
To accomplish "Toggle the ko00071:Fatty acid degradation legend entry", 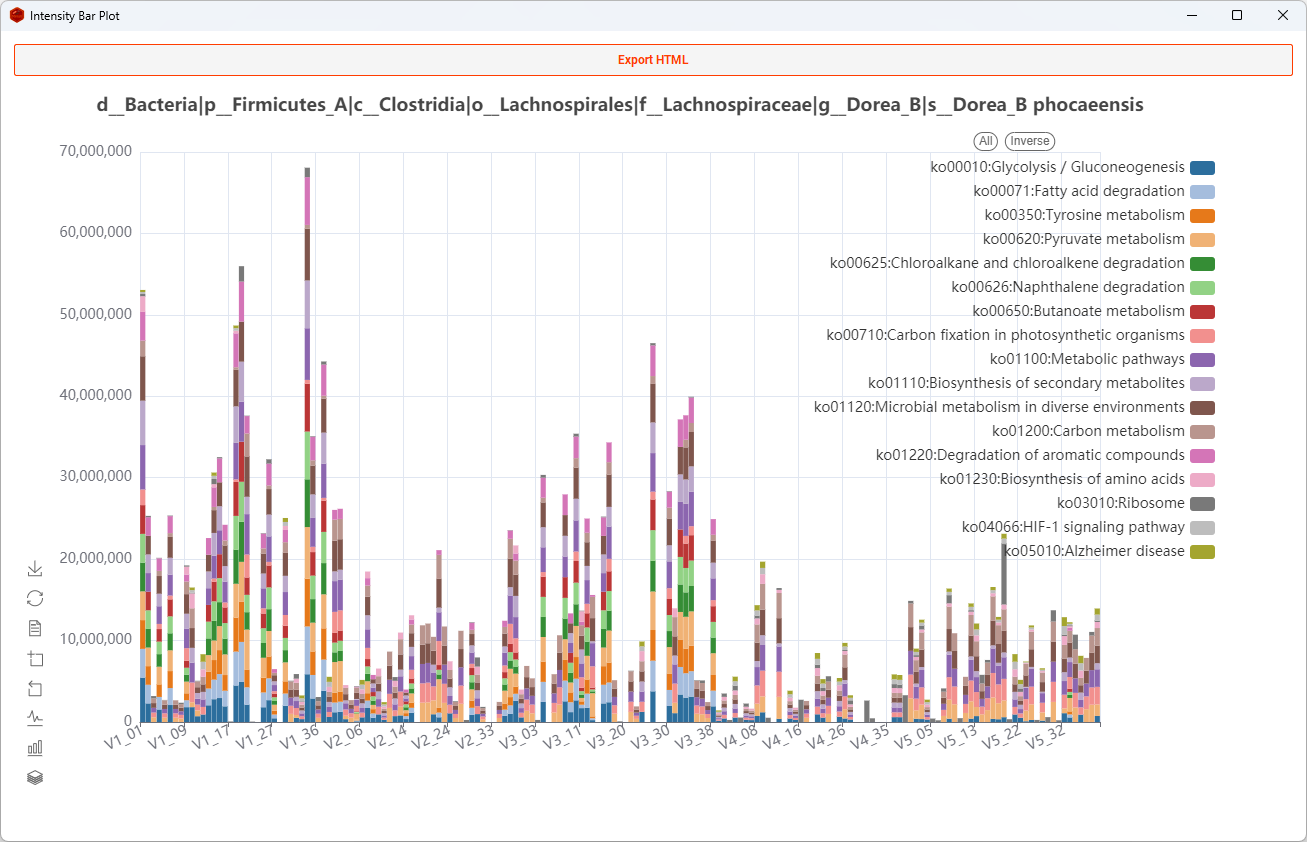I will [x=1078, y=192].
